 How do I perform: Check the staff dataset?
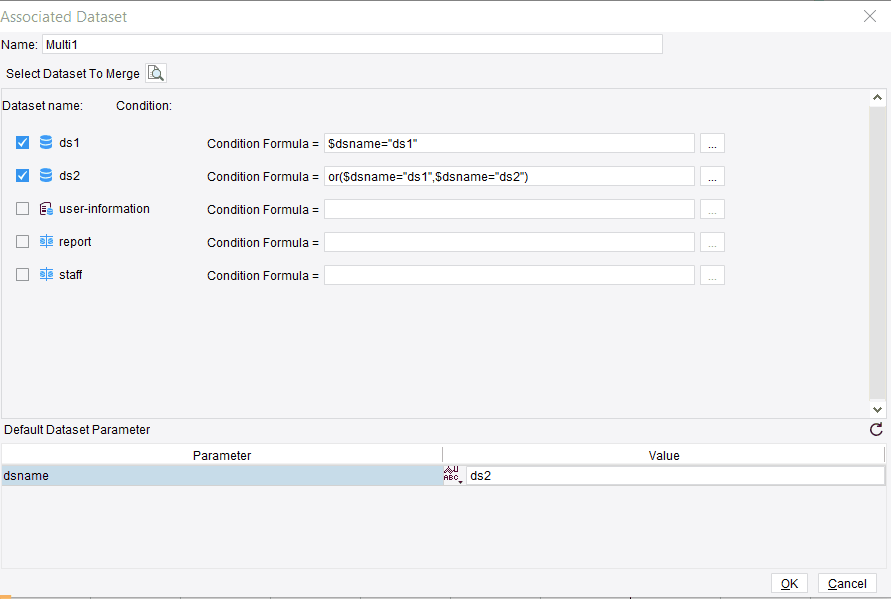pyautogui.click(x=22, y=274)
